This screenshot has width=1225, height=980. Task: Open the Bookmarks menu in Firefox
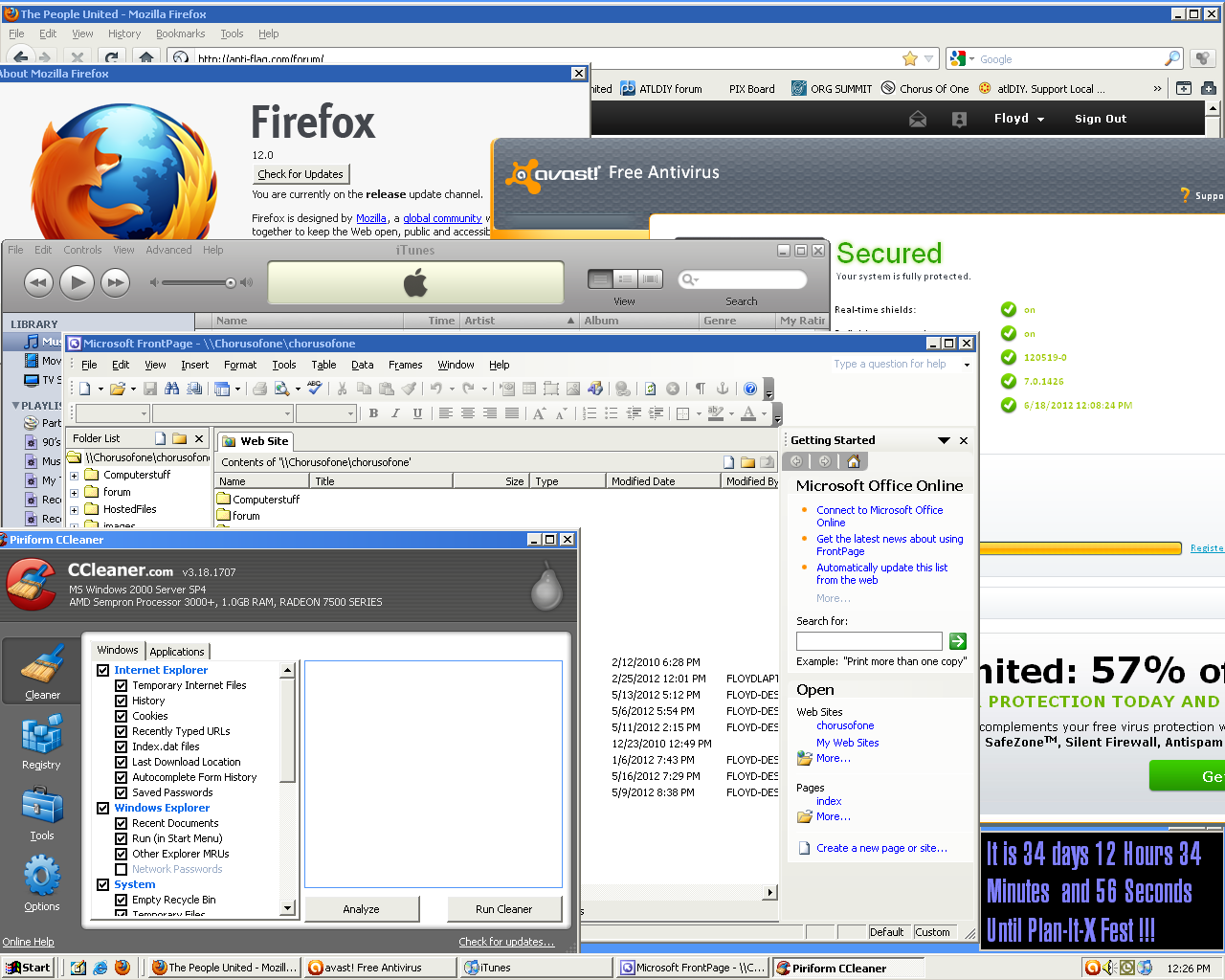click(x=180, y=33)
